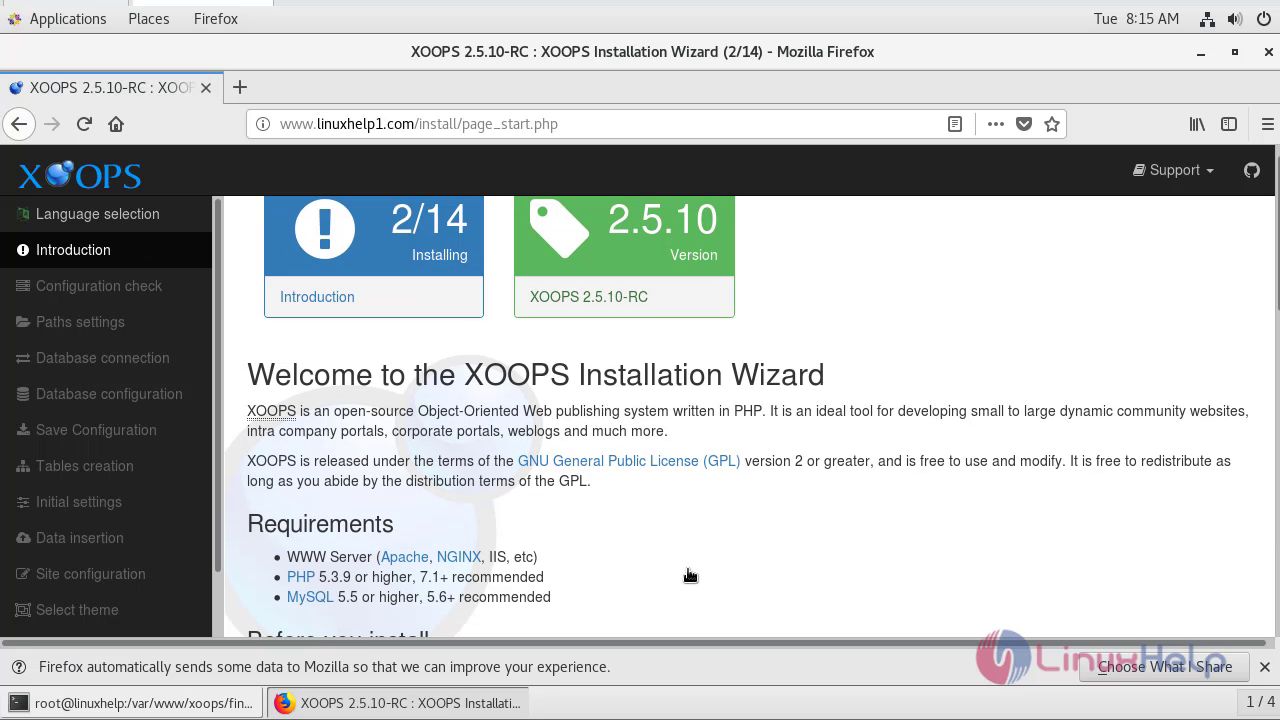Image resolution: width=1280 pixels, height=720 pixels.
Task: Open the network icon in system tray
Action: [x=1208, y=19]
